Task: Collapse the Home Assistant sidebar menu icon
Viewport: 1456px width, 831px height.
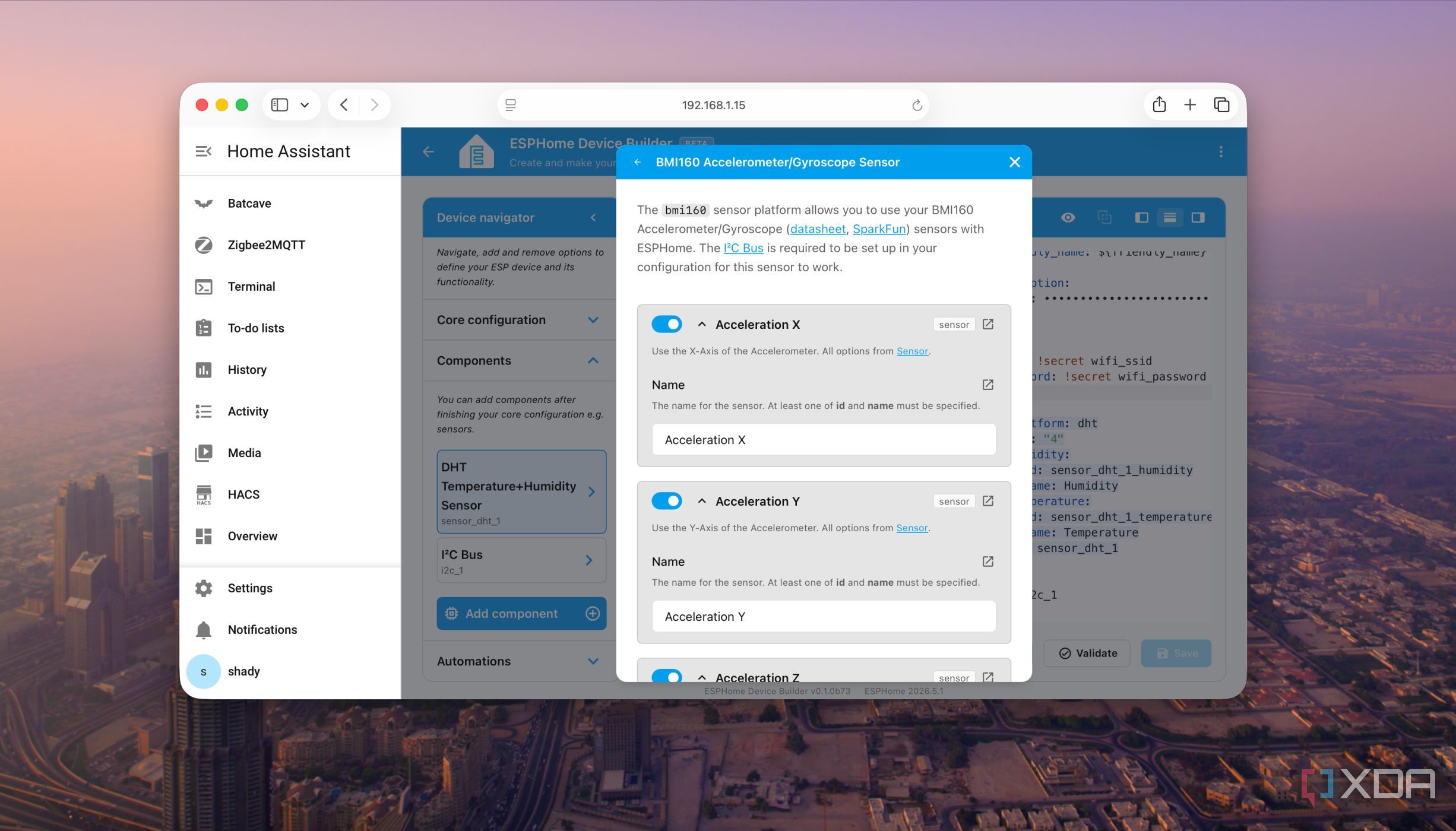Action: pos(203,151)
